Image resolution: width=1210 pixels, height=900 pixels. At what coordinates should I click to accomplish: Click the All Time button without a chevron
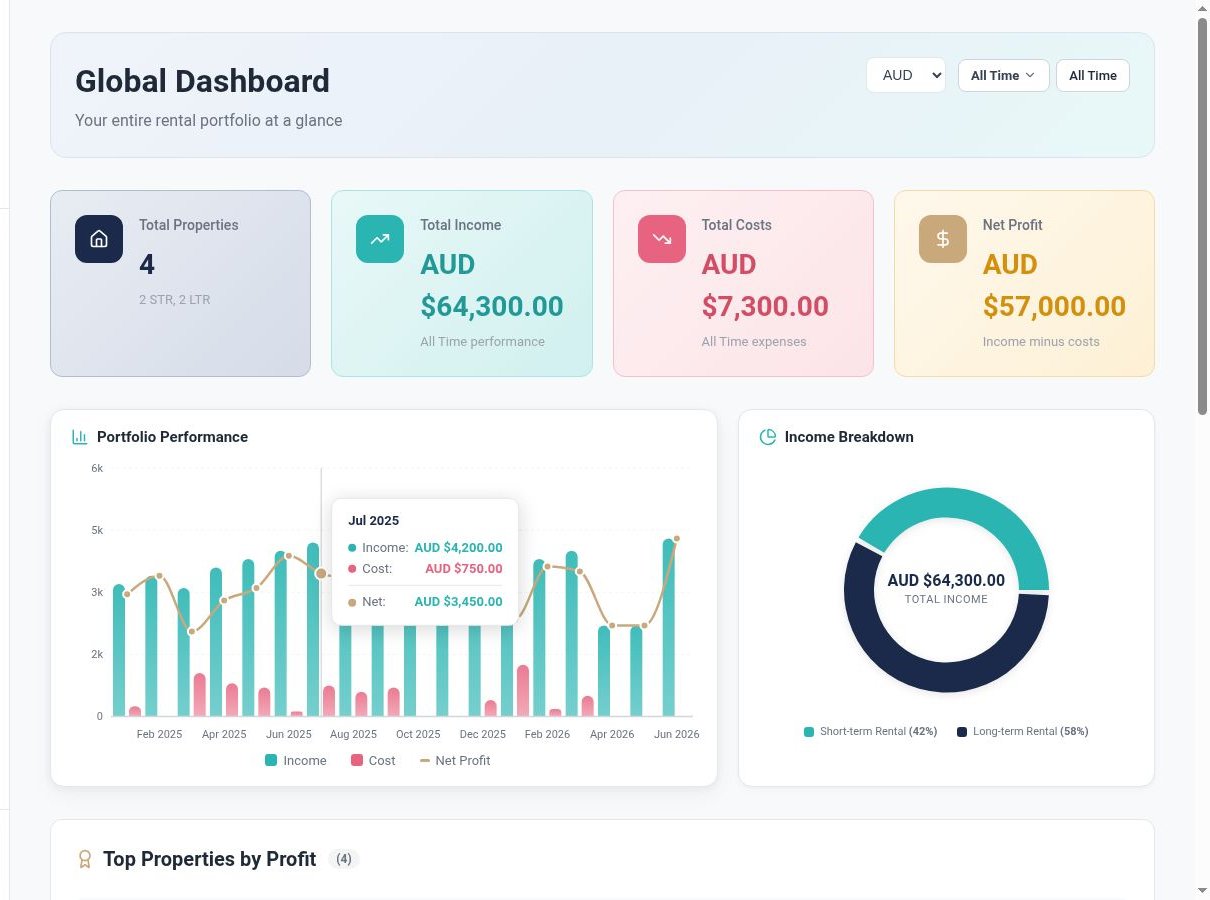tap(1093, 75)
